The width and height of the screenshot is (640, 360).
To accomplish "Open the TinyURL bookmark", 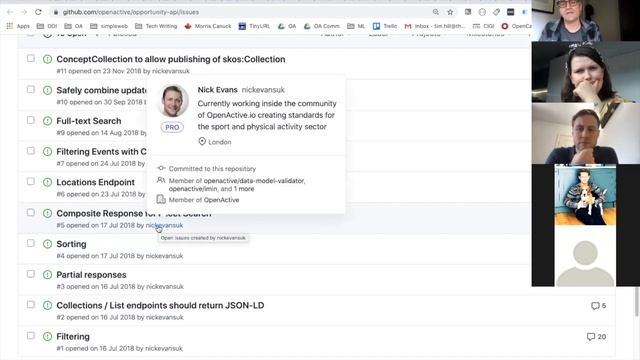I will click(254, 26).
